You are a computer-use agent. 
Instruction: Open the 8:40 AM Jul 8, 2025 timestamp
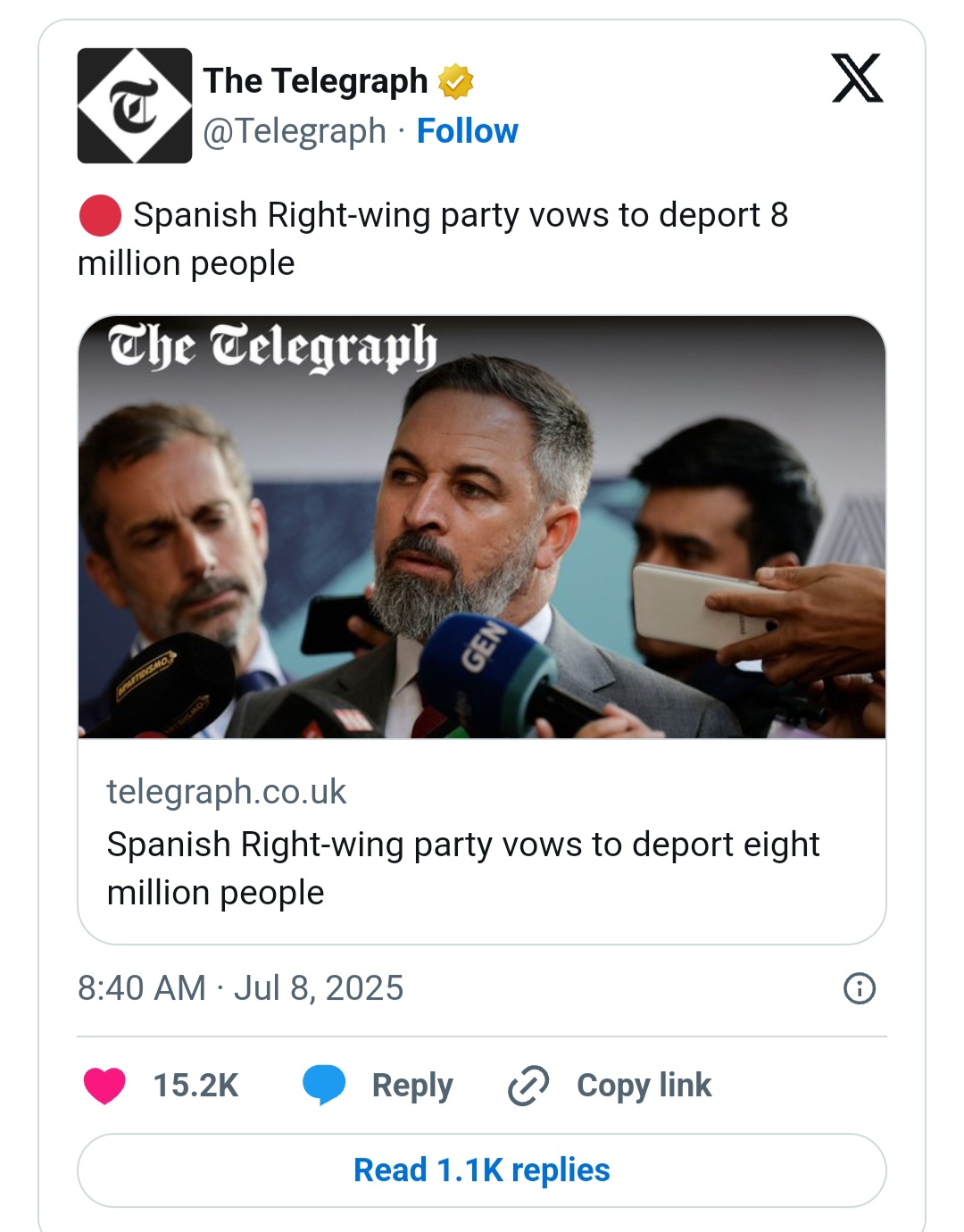[x=241, y=988]
